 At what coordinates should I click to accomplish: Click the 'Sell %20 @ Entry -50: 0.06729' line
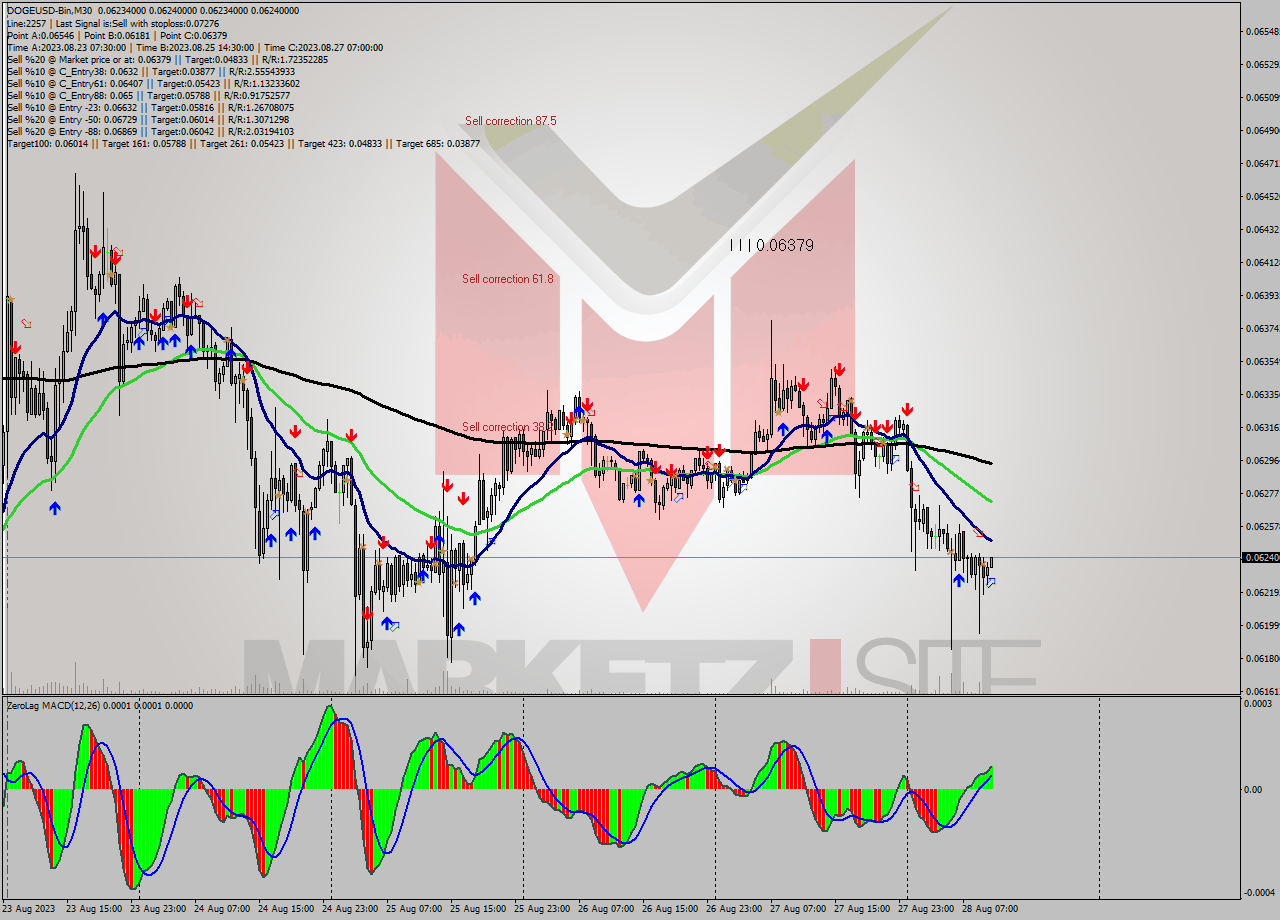(150, 119)
